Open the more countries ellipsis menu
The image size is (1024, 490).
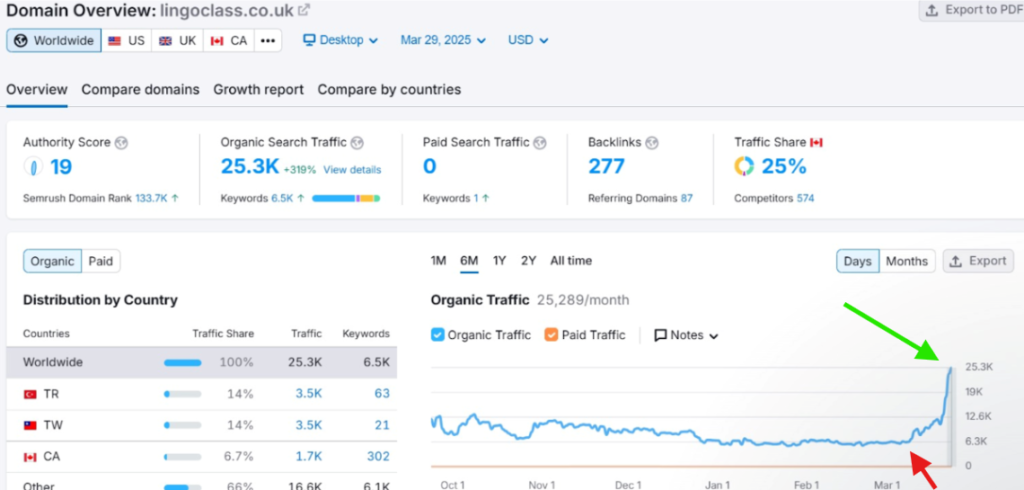(268, 41)
